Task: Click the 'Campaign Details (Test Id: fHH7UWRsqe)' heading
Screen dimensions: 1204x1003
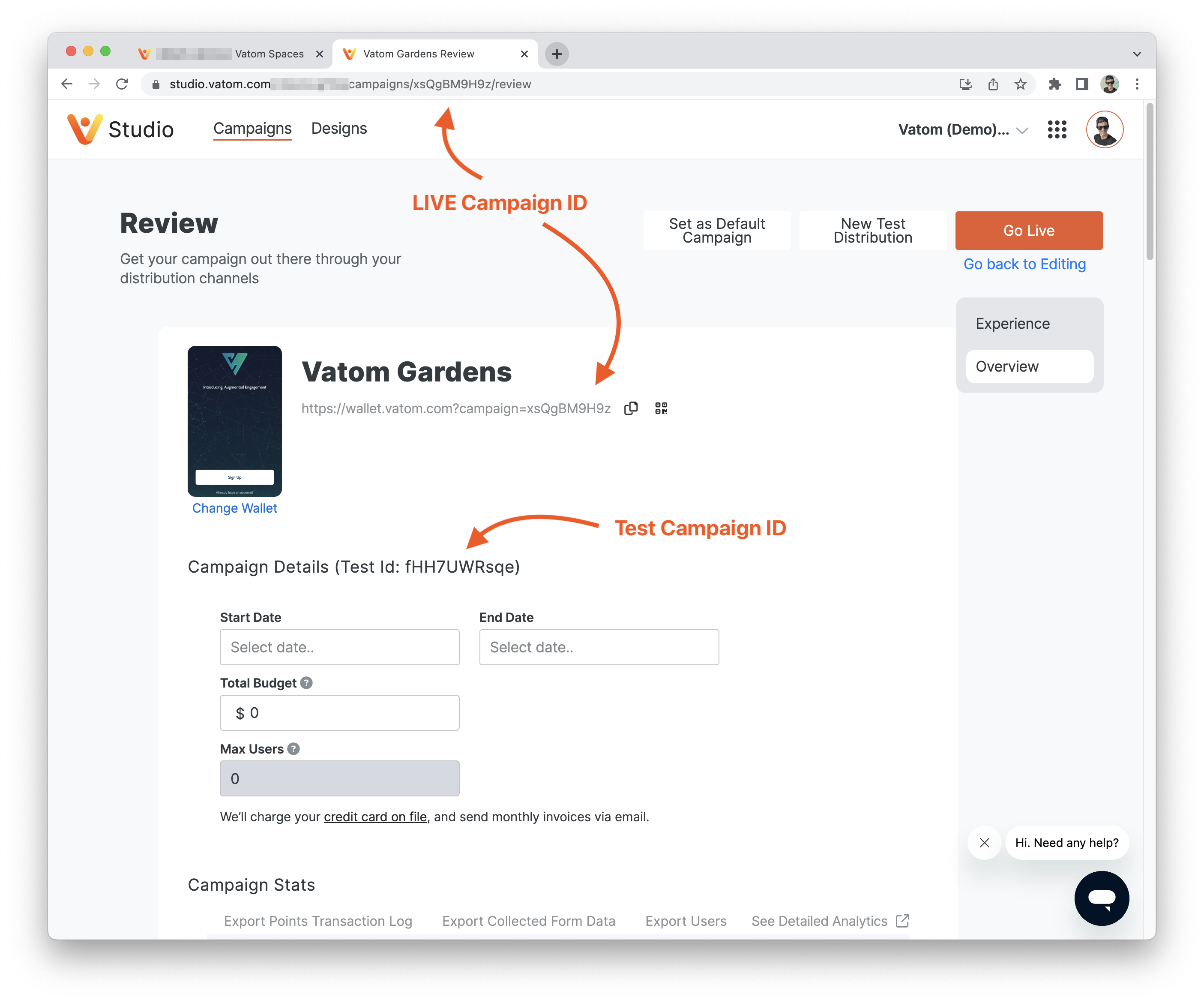Action: (354, 567)
